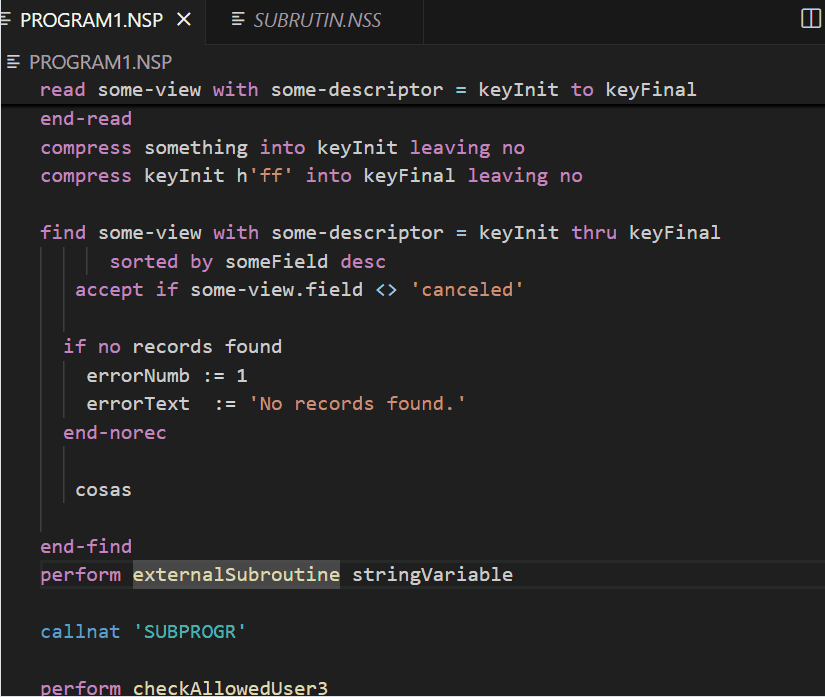Click the highlighted externalSubroutine word
This screenshot has width=825, height=697.
click(236, 574)
